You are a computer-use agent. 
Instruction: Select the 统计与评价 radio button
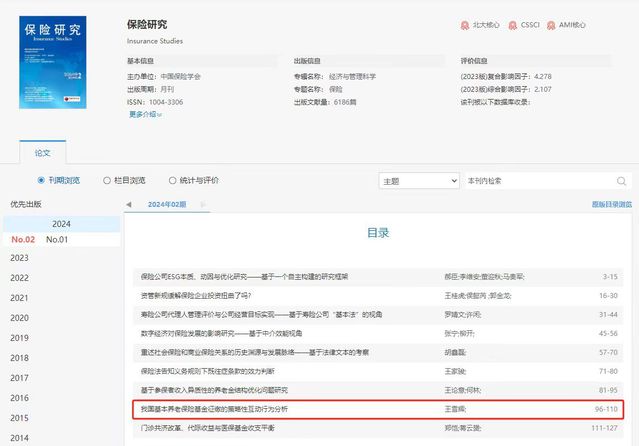pyautogui.click(x=173, y=181)
